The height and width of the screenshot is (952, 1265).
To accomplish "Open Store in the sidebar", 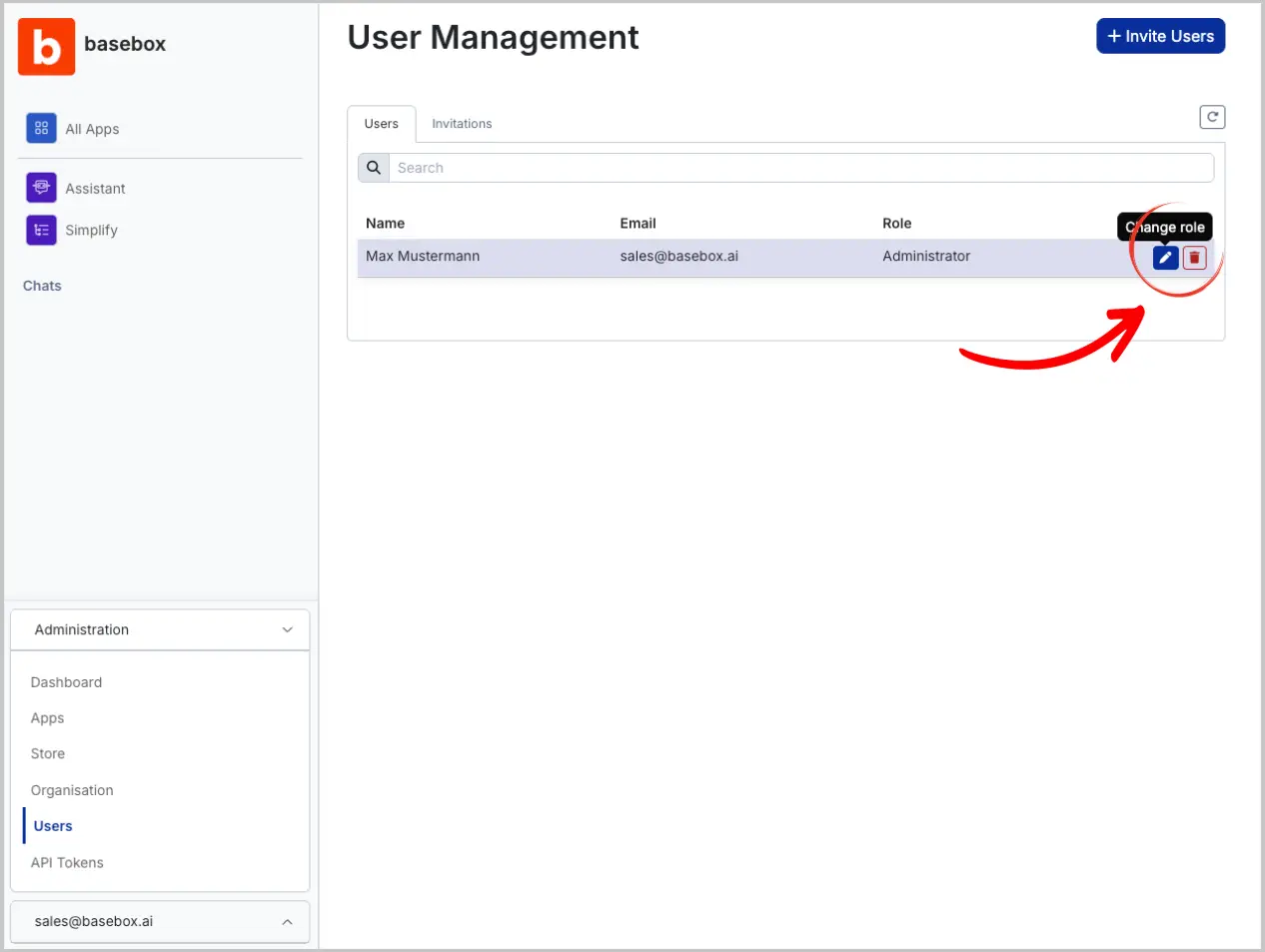I will click(x=48, y=754).
